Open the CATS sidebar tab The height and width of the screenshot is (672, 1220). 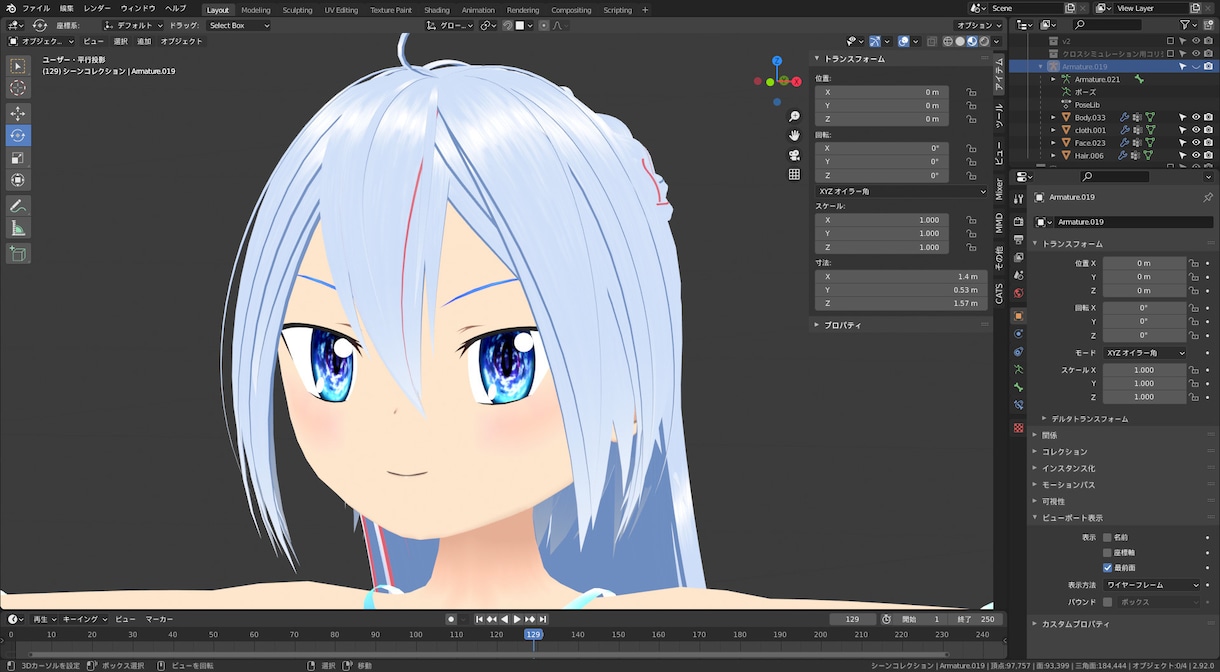coord(999,292)
